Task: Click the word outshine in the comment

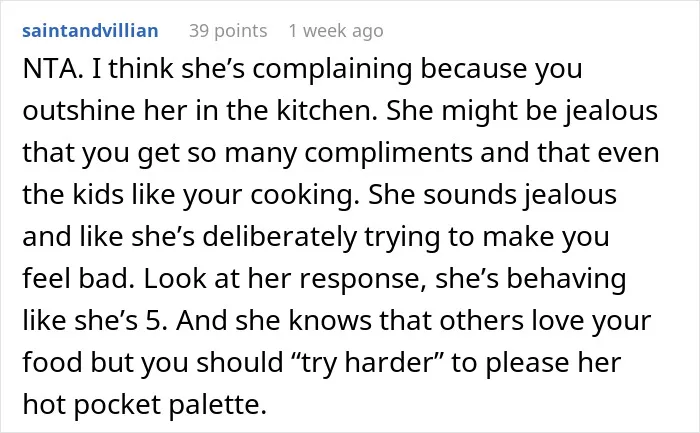Action: 79,110
